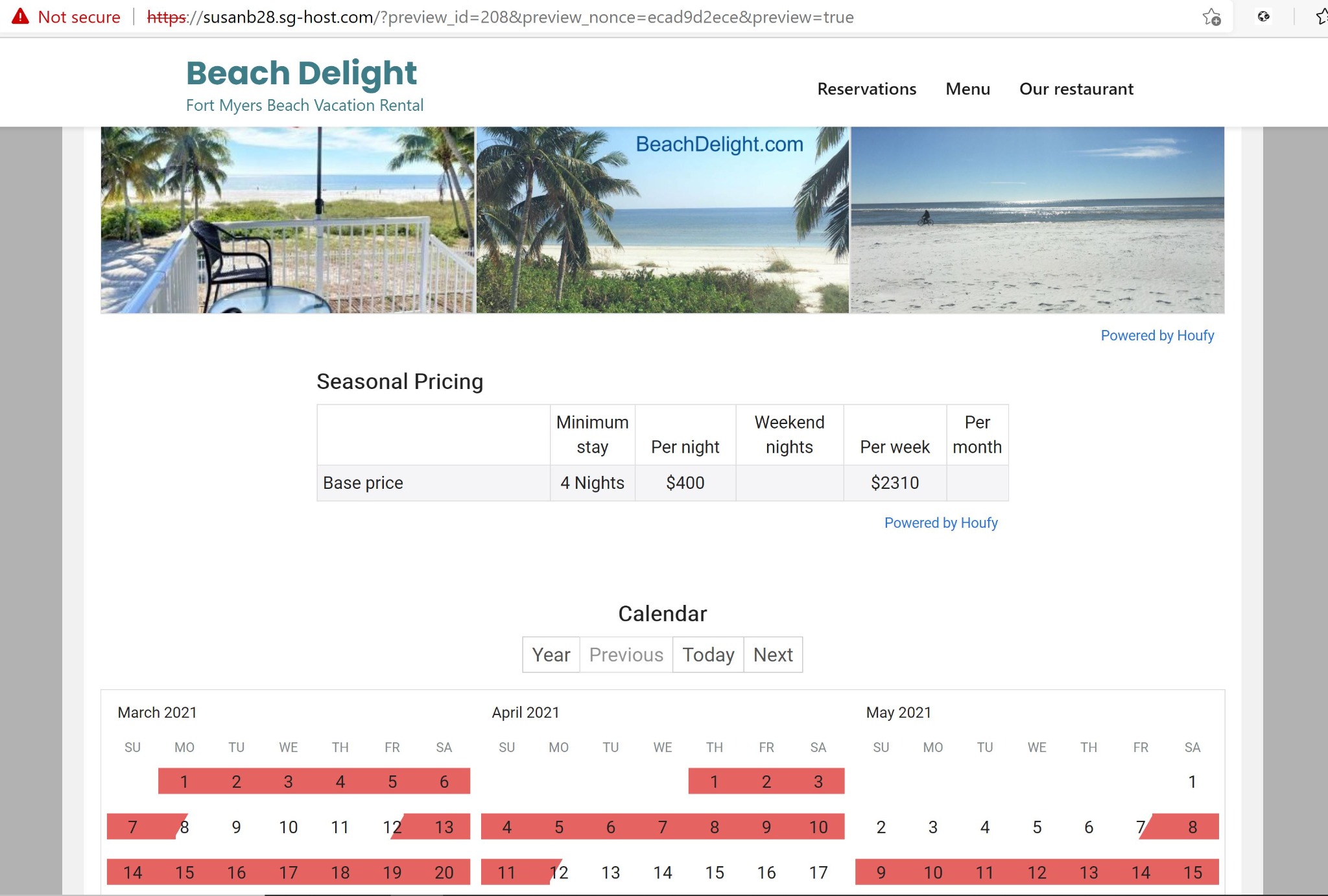1328x896 pixels.
Task: Open the globe browser extension icon
Action: 1263,18
